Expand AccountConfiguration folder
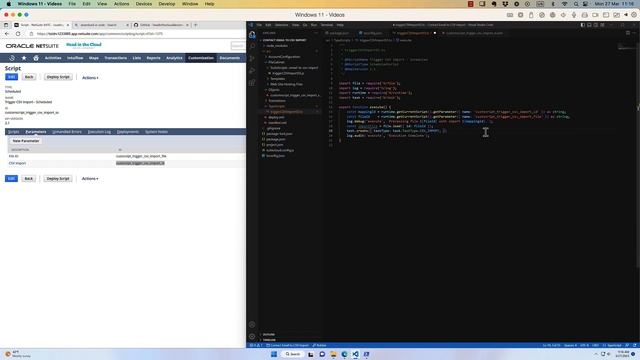The width and height of the screenshot is (640, 360). (x=284, y=57)
